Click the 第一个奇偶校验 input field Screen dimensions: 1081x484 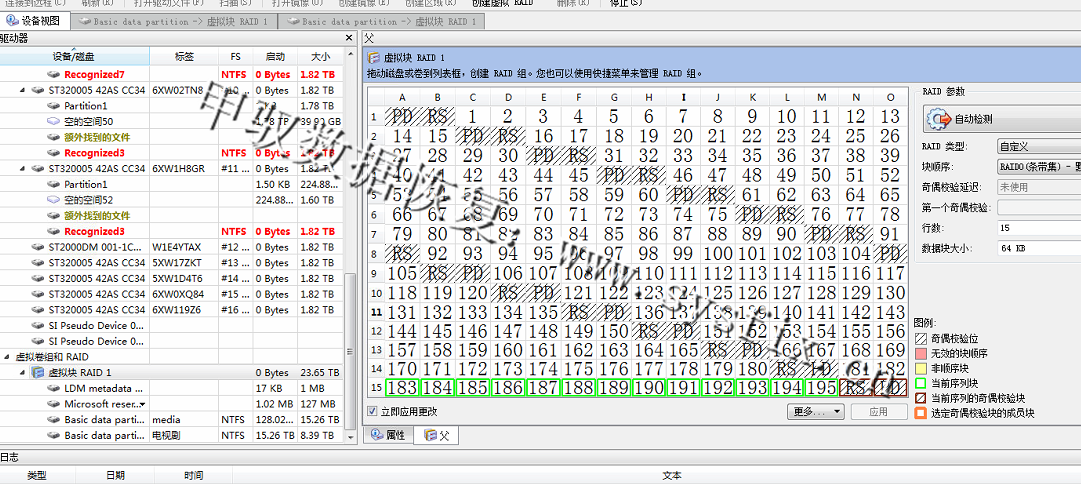point(1039,207)
